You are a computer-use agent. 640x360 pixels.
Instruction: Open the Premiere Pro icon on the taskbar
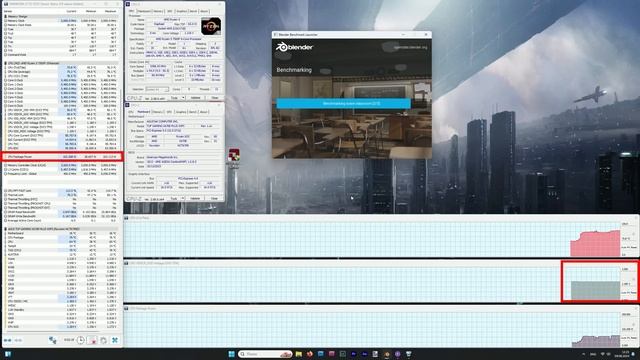click(353, 354)
